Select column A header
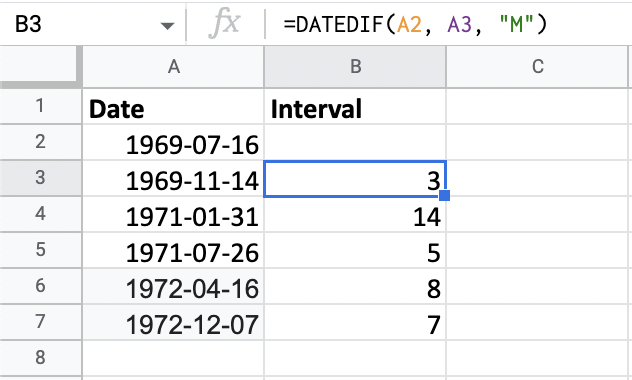 pos(173,67)
